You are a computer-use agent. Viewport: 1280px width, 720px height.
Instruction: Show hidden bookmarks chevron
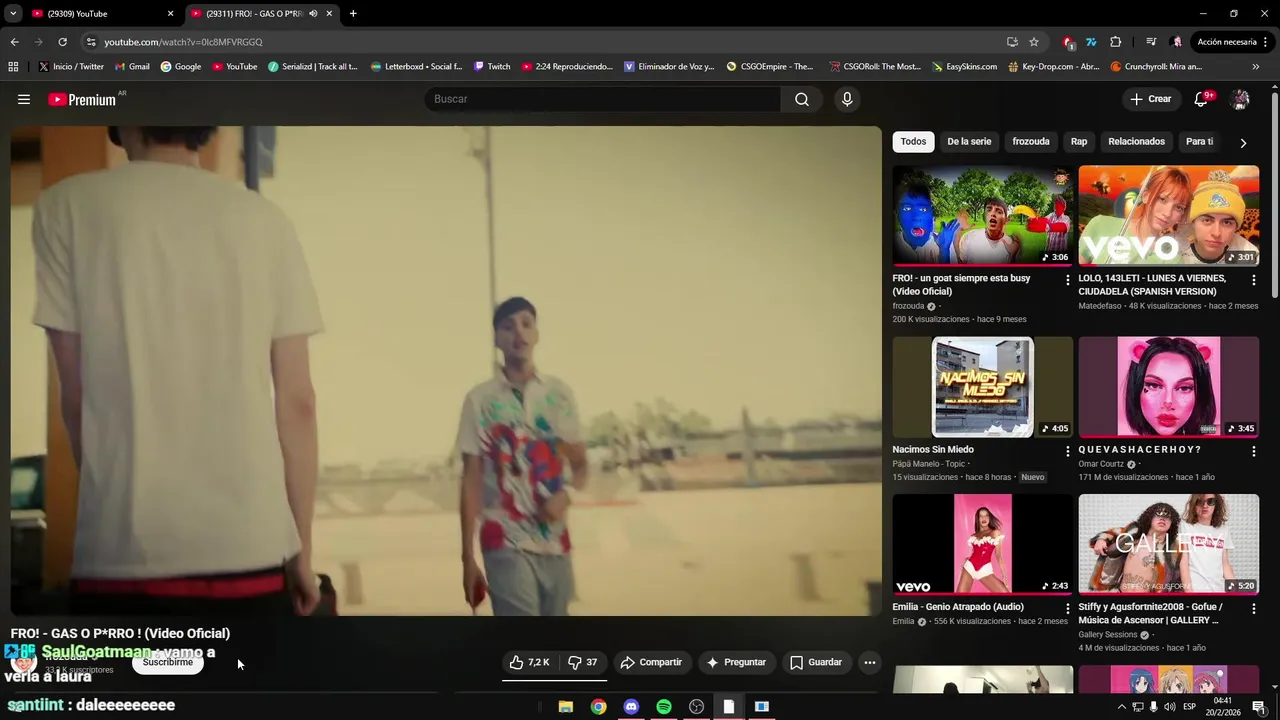pyautogui.click(x=1256, y=67)
